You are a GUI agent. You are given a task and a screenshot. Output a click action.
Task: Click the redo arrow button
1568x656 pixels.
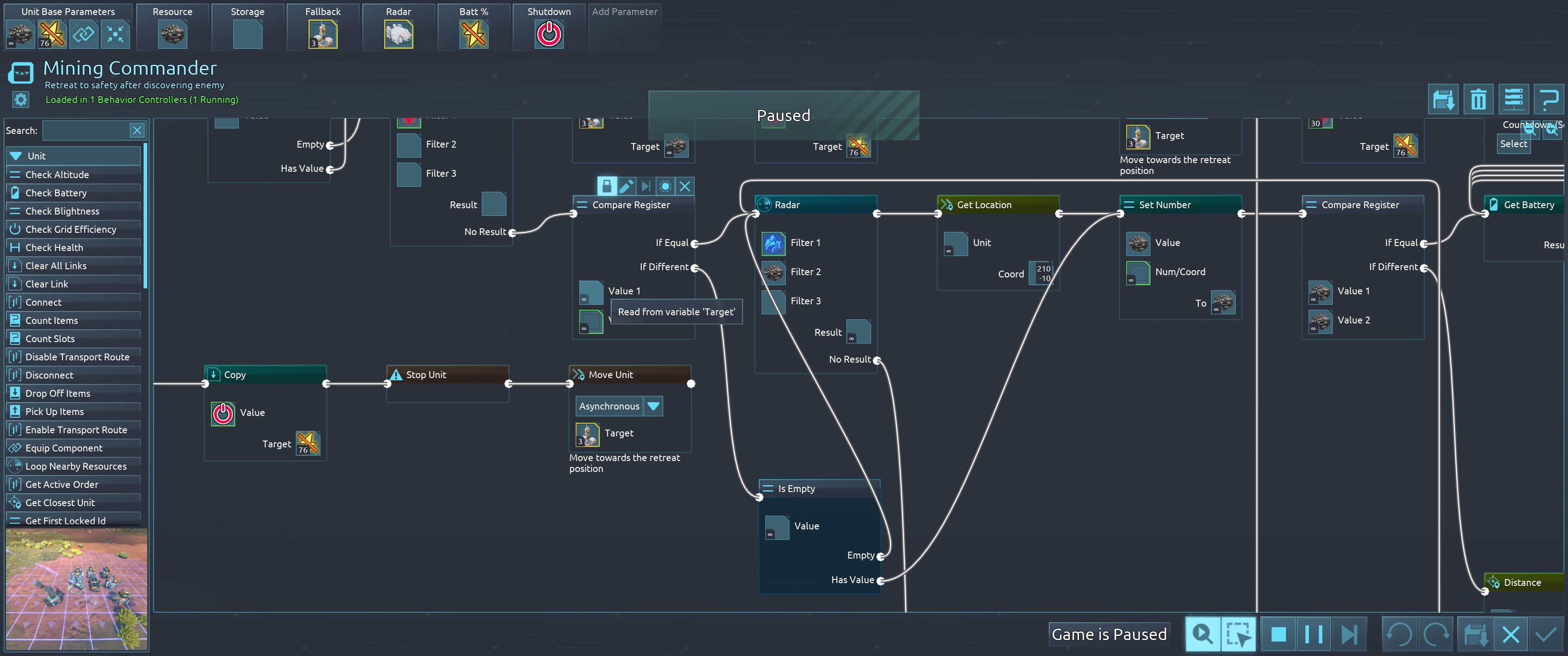pyautogui.click(x=1436, y=635)
